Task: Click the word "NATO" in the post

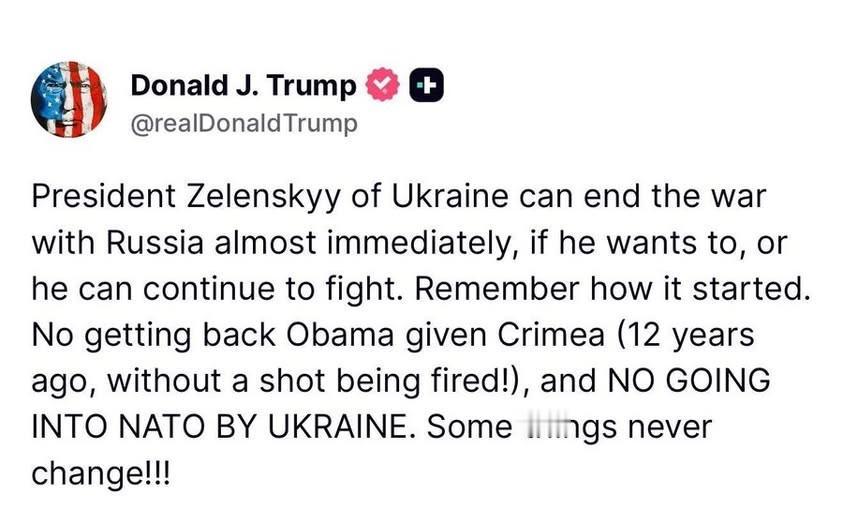Action: click(x=161, y=427)
